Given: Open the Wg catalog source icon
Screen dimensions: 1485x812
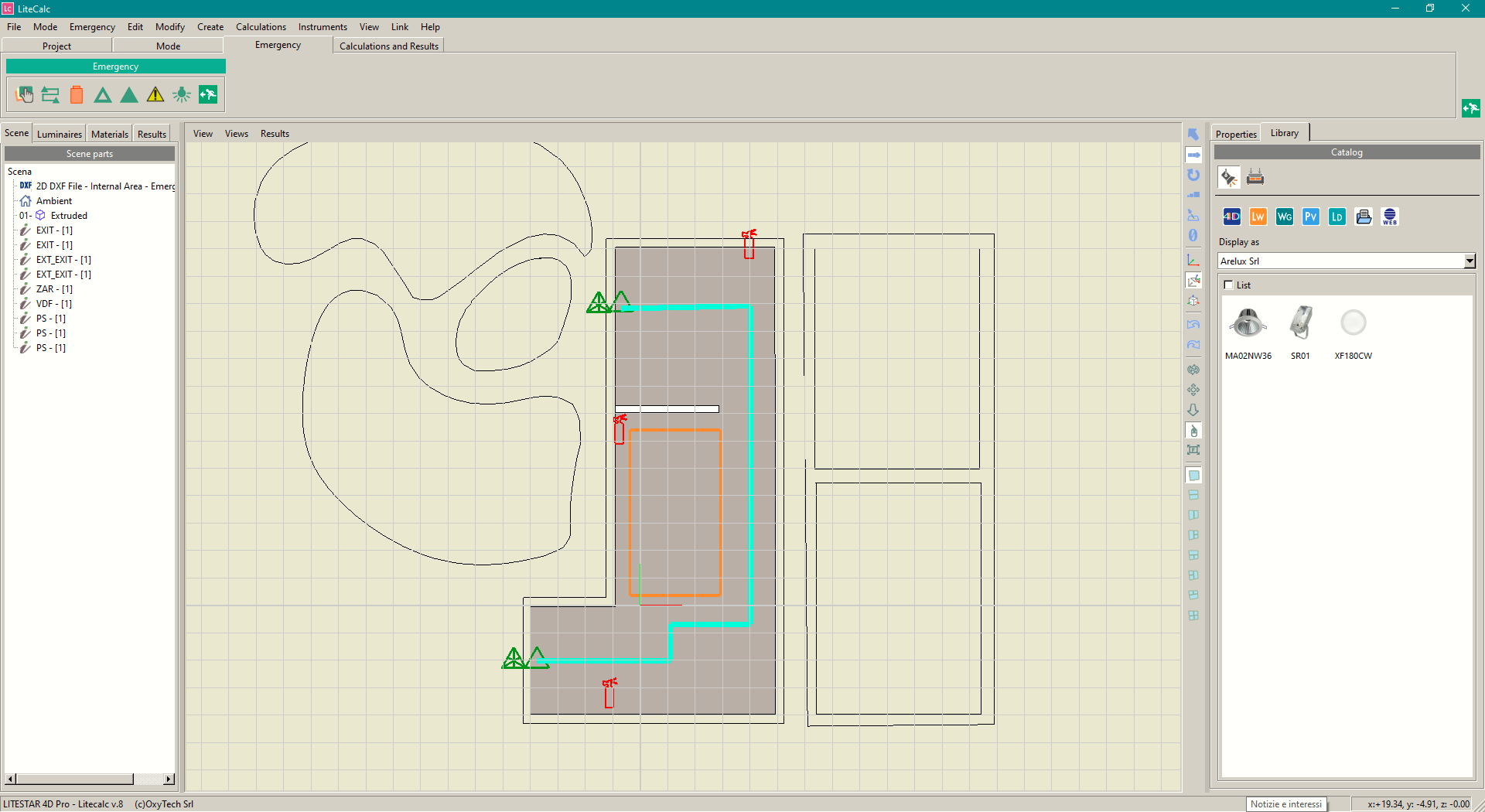Looking at the screenshot, I should pos(1285,217).
